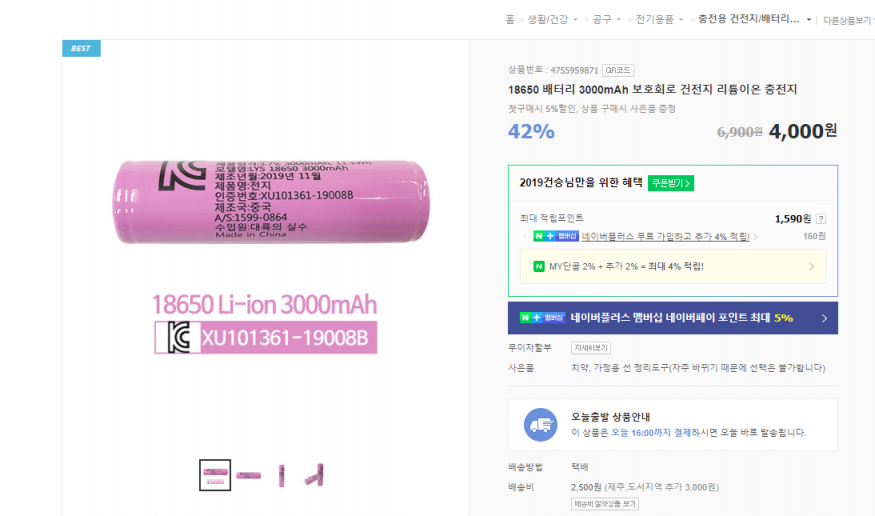
Task: Select the second battery thumbnail
Action: tap(249, 475)
